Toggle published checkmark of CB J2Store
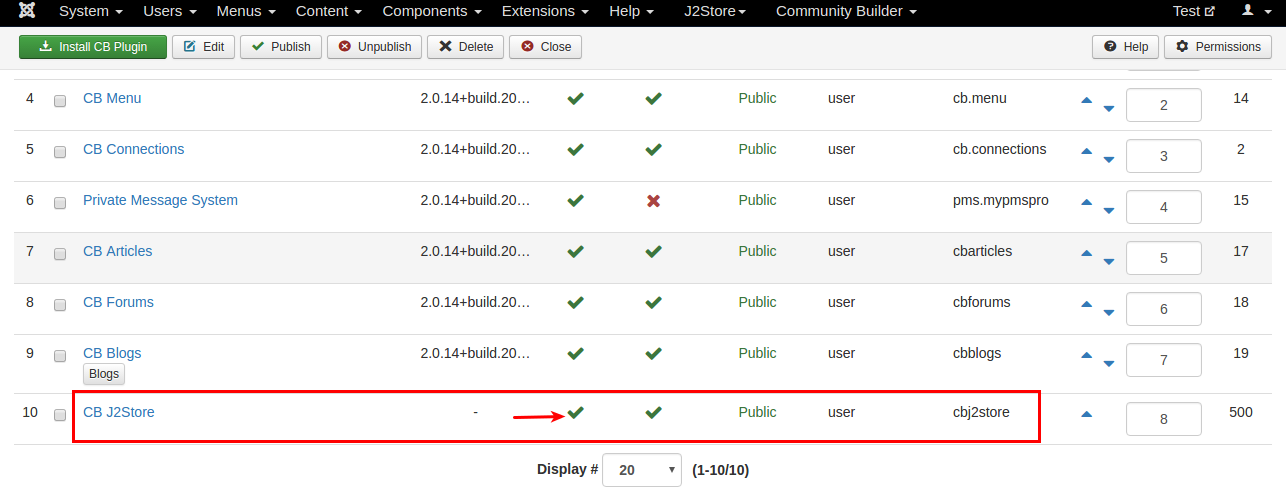Image resolution: width=1286 pixels, height=493 pixels. point(575,412)
